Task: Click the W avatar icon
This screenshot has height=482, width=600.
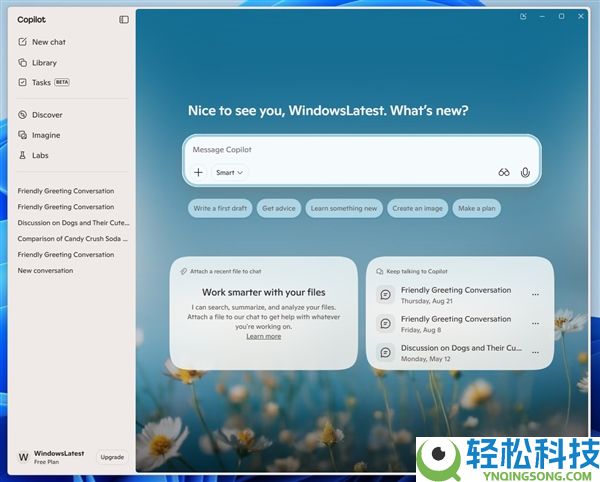Action: coord(23,457)
